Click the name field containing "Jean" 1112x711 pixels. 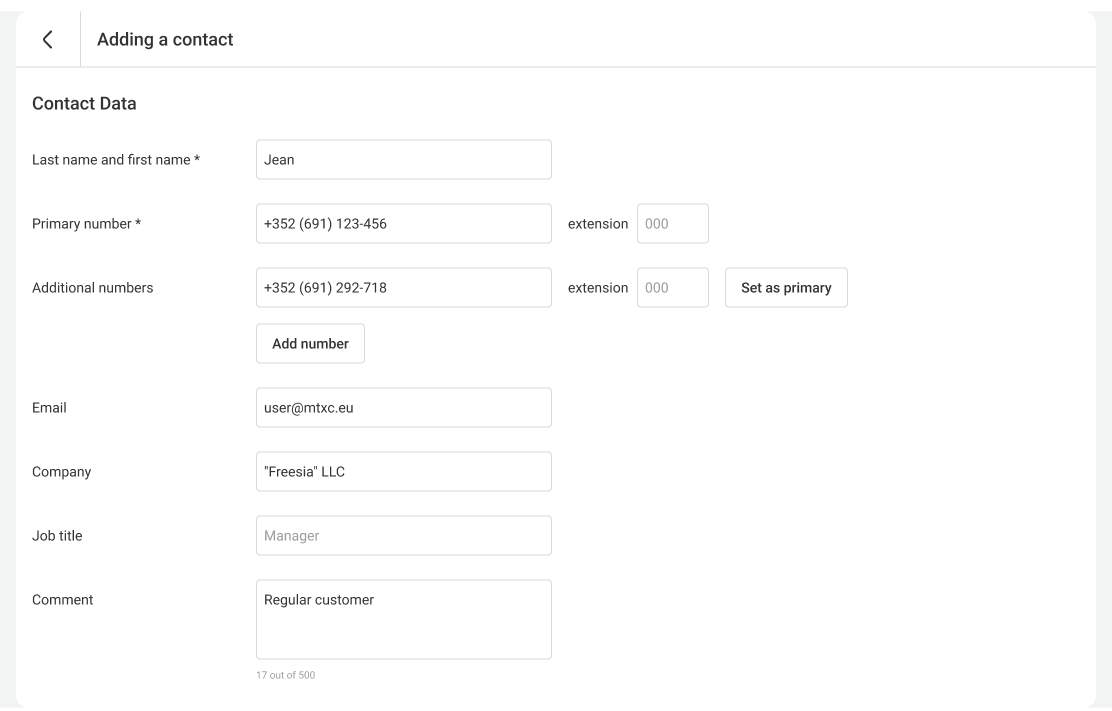(x=403, y=160)
